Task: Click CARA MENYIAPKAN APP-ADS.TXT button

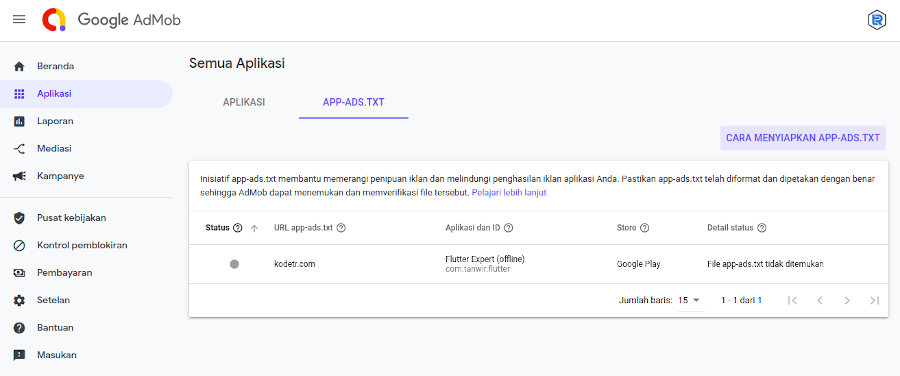Action: coord(803,138)
